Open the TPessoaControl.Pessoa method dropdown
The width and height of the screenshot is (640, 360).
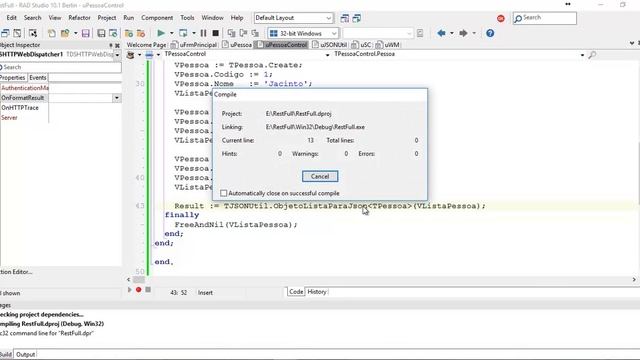[x=582, y=55]
